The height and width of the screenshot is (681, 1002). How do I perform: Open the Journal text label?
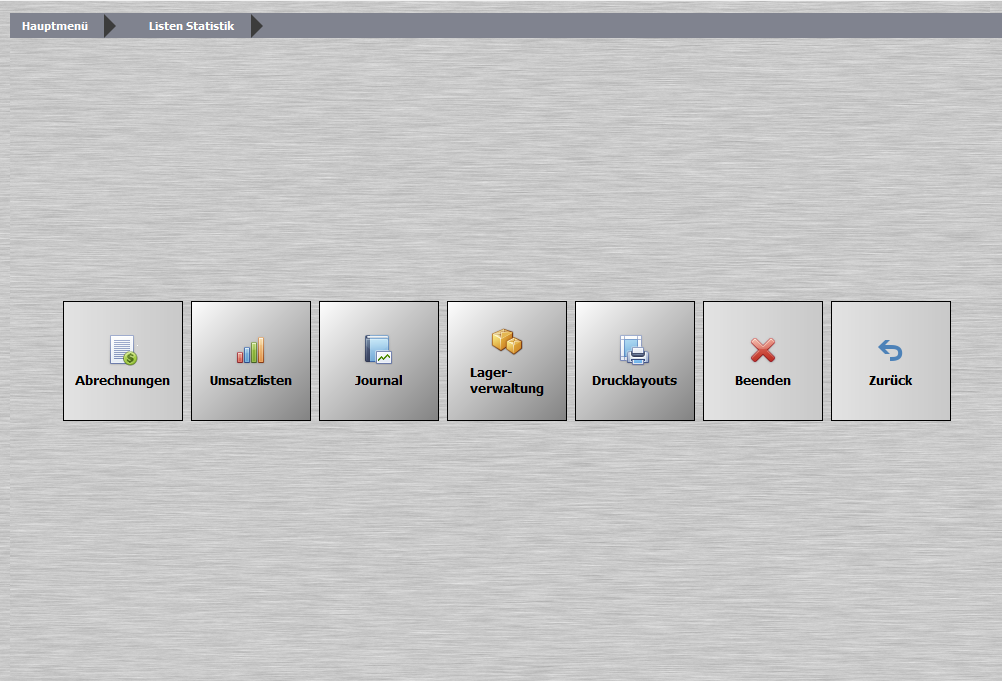(379, 381)
